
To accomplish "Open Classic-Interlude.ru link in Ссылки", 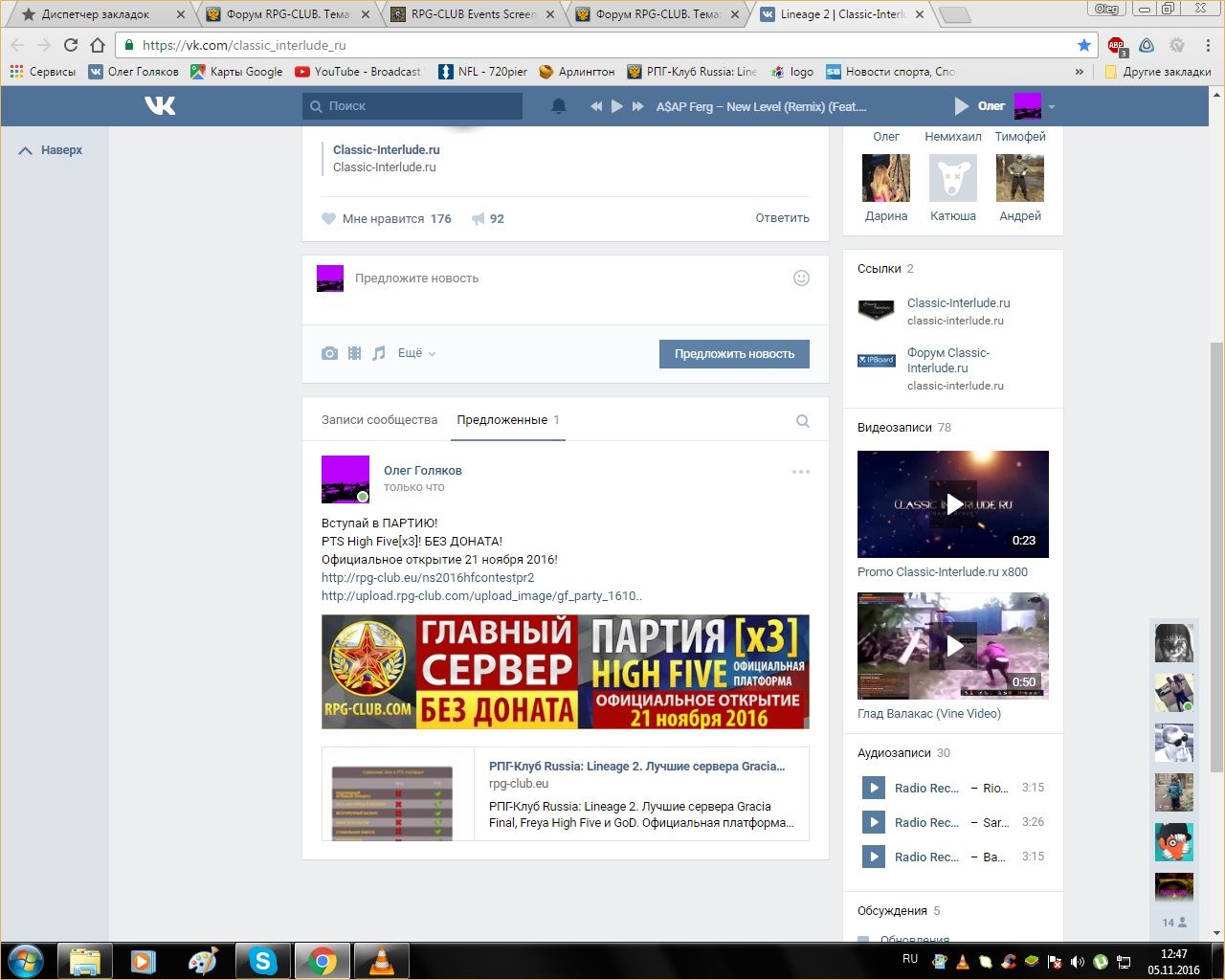I will pyautogui.click(x=958, y=303).
